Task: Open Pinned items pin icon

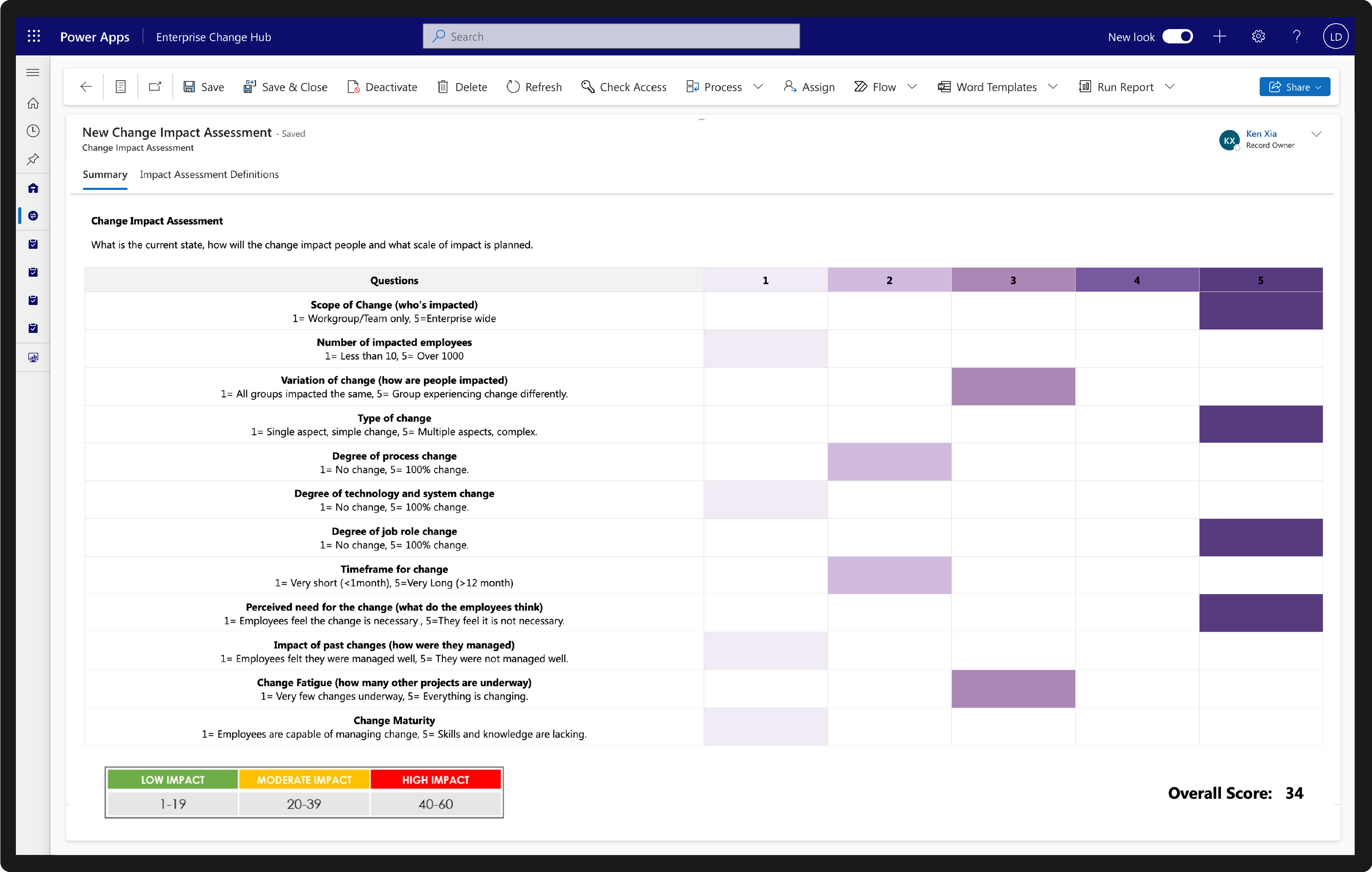Action: tap(33, 159)
